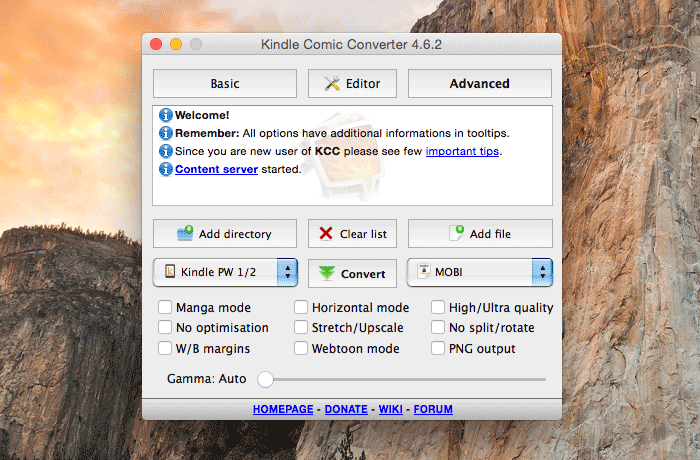Check the Stretch/Upscale option

(301, 327)
